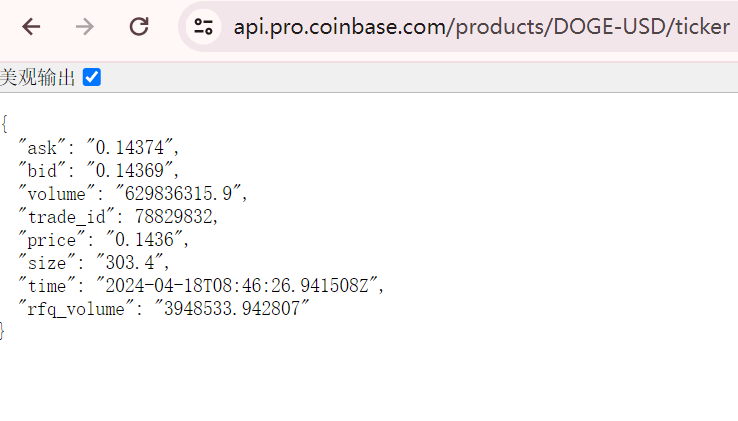Reload the Coinbase ticker page

tap(139, 26)
